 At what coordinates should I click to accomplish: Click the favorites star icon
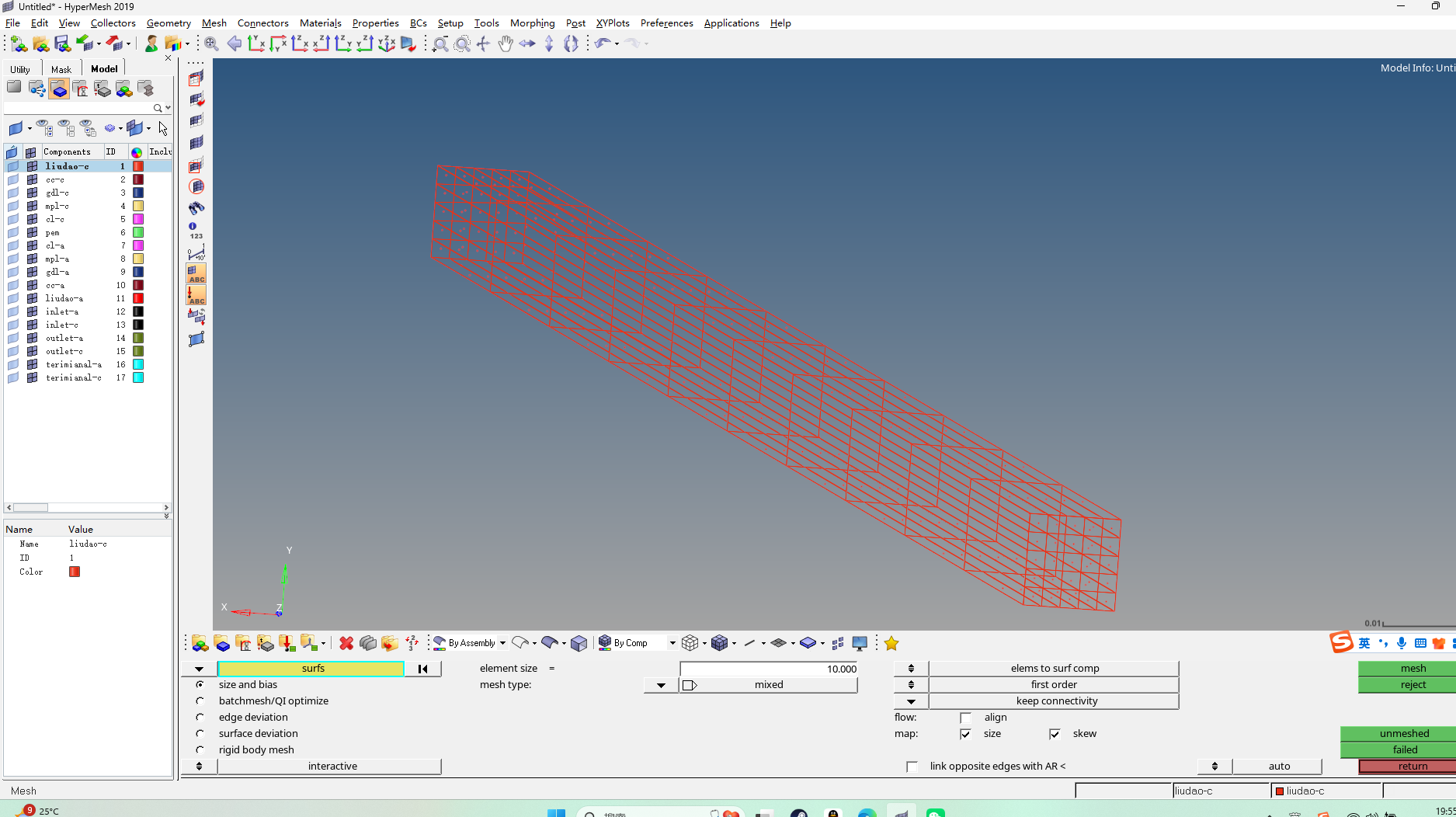(x=891, y=643)
